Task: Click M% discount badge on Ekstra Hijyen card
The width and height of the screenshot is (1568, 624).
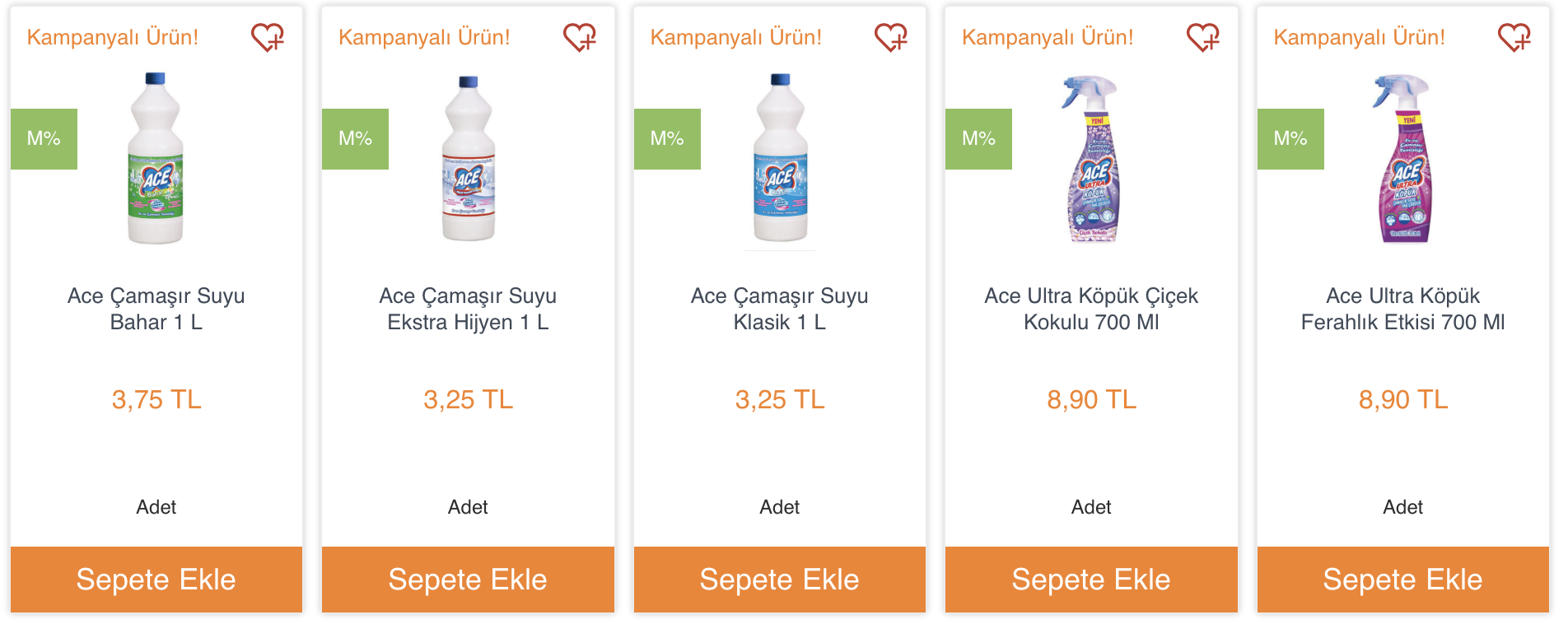Action: pyautogui.click(x=355, y=139)
